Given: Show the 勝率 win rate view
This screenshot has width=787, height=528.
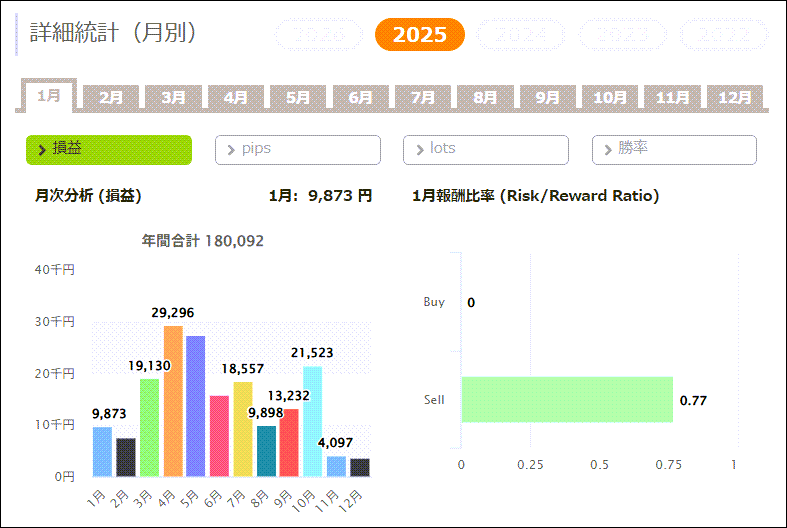Looking at the screenshot, I should coord(673,149).
